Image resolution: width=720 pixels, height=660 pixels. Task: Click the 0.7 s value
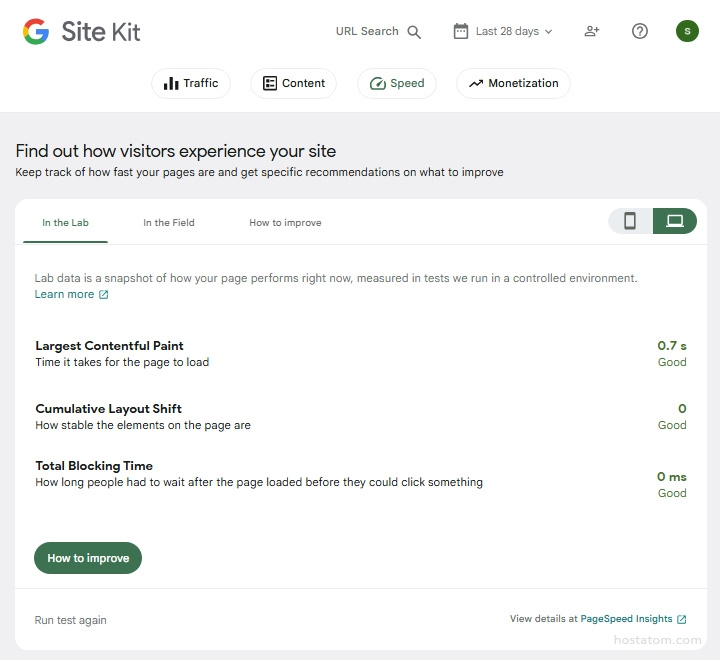click(x=672, y=345)
